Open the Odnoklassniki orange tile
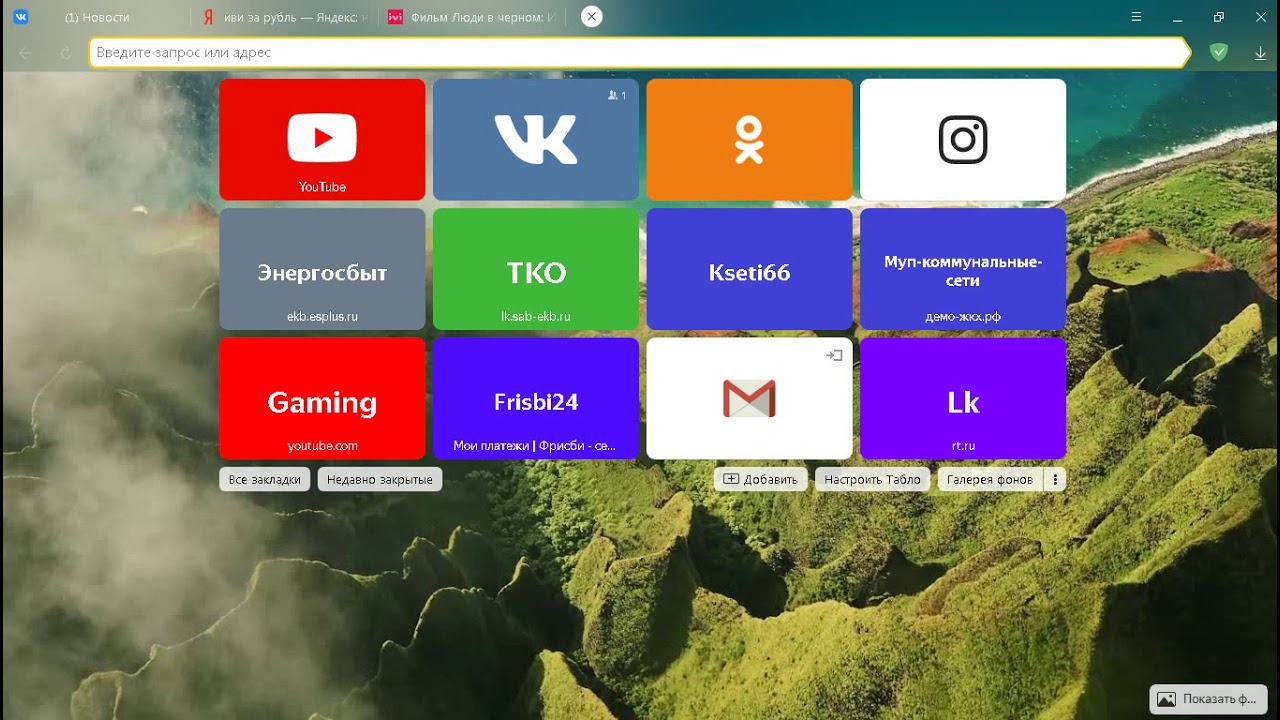 coord(750,139)
